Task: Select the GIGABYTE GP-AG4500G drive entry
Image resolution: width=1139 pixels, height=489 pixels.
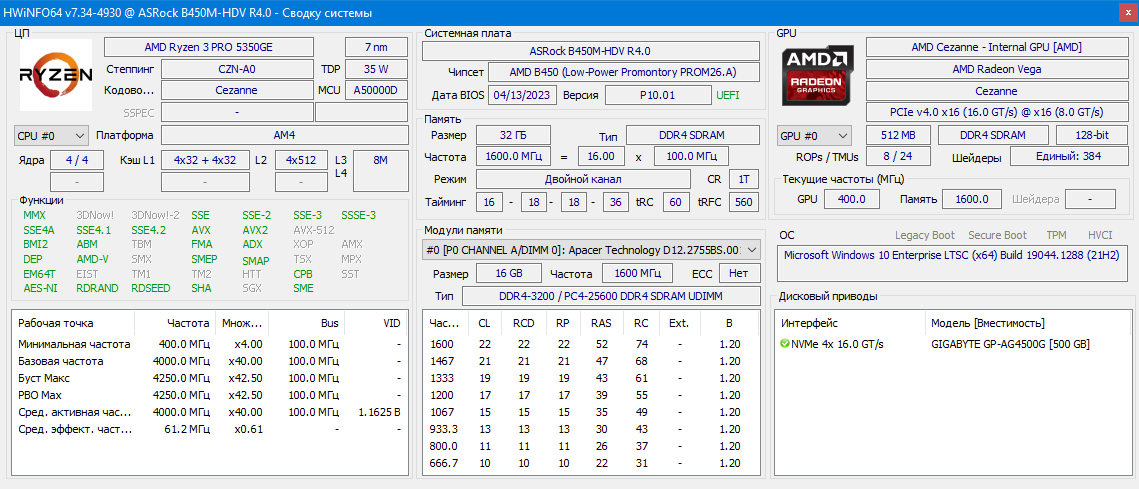Action: [1010, 344]
